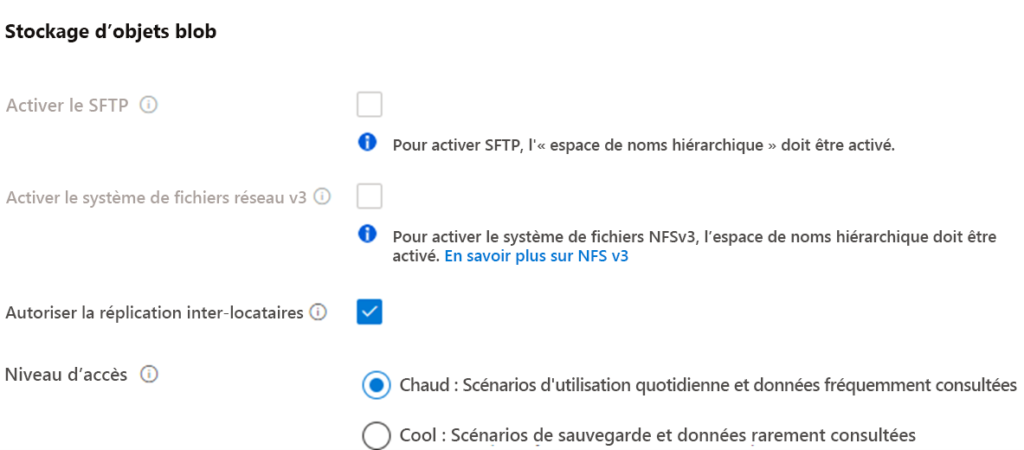Open the En savoir plus sur NFS v3 link
Viewport: 1024px width, 450px height.
pos(536,257)
